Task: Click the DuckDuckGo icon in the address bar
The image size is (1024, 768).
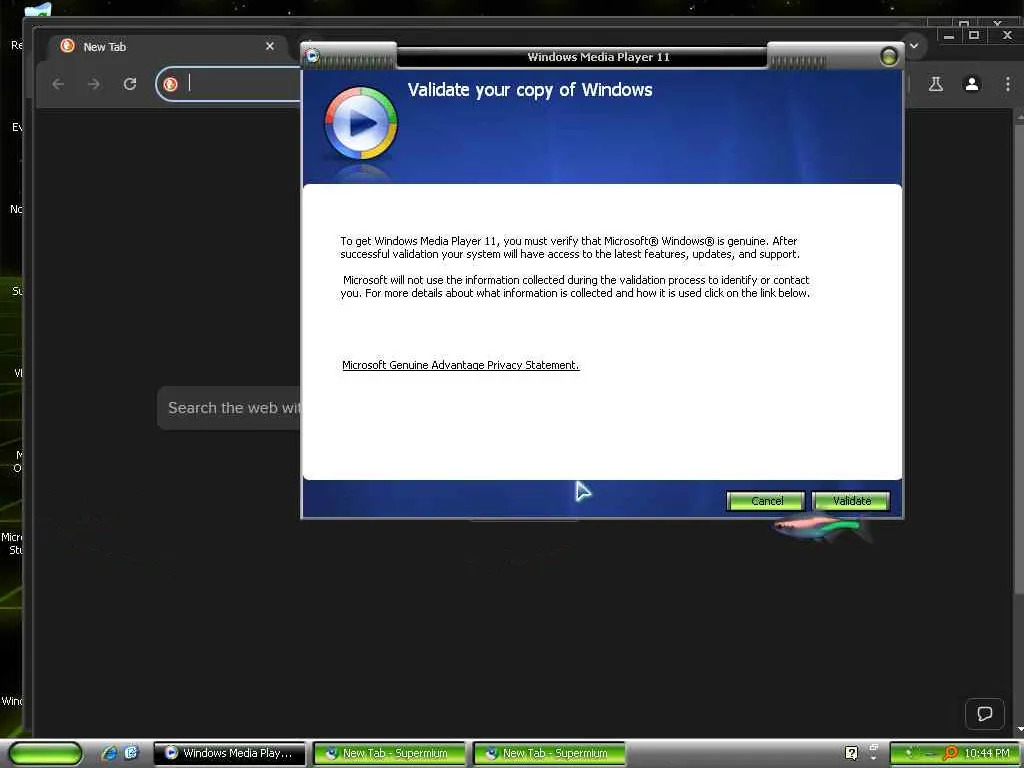Action: point(170,84)
